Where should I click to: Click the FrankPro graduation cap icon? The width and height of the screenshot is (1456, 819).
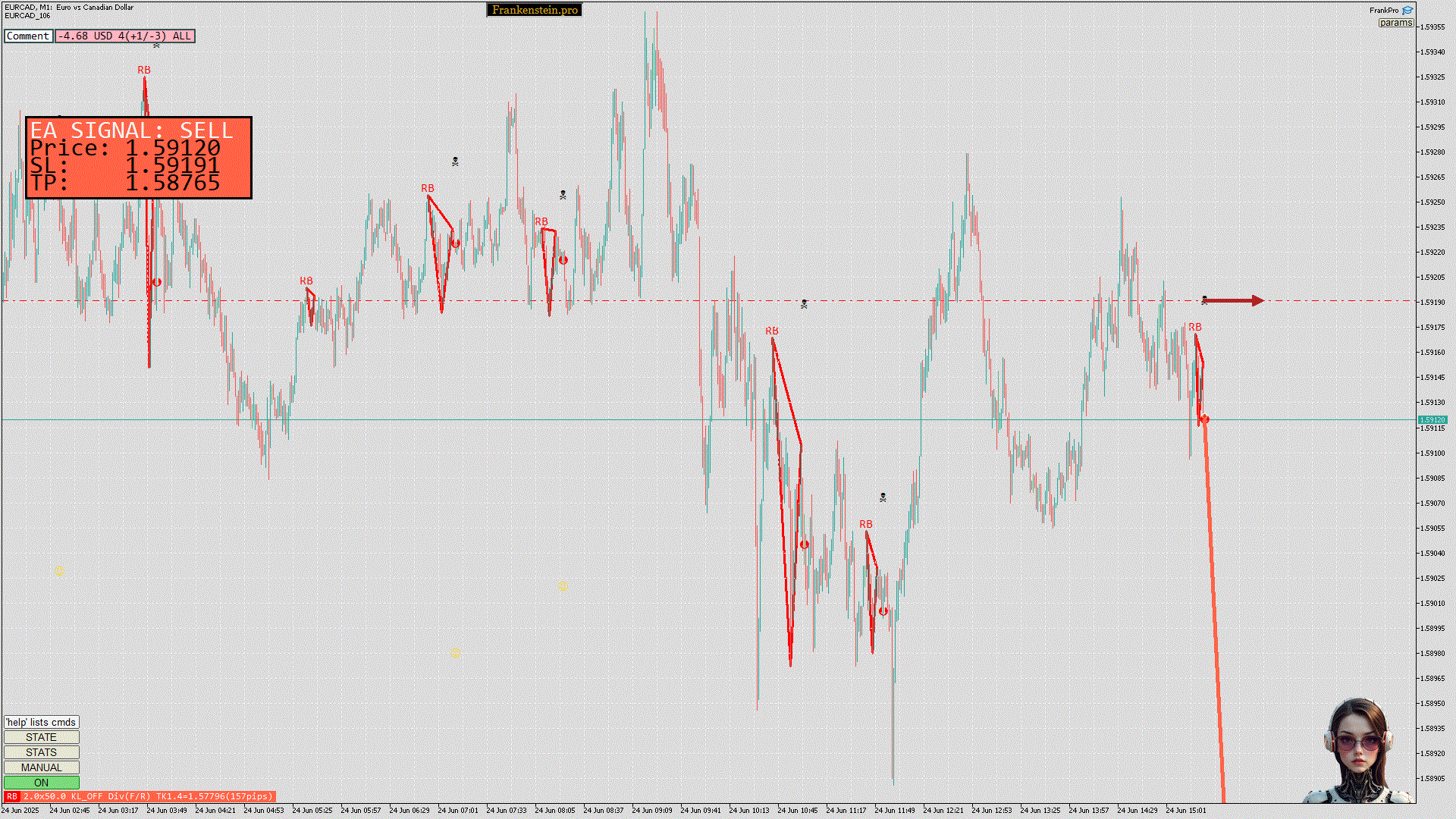click(1407, 11)
